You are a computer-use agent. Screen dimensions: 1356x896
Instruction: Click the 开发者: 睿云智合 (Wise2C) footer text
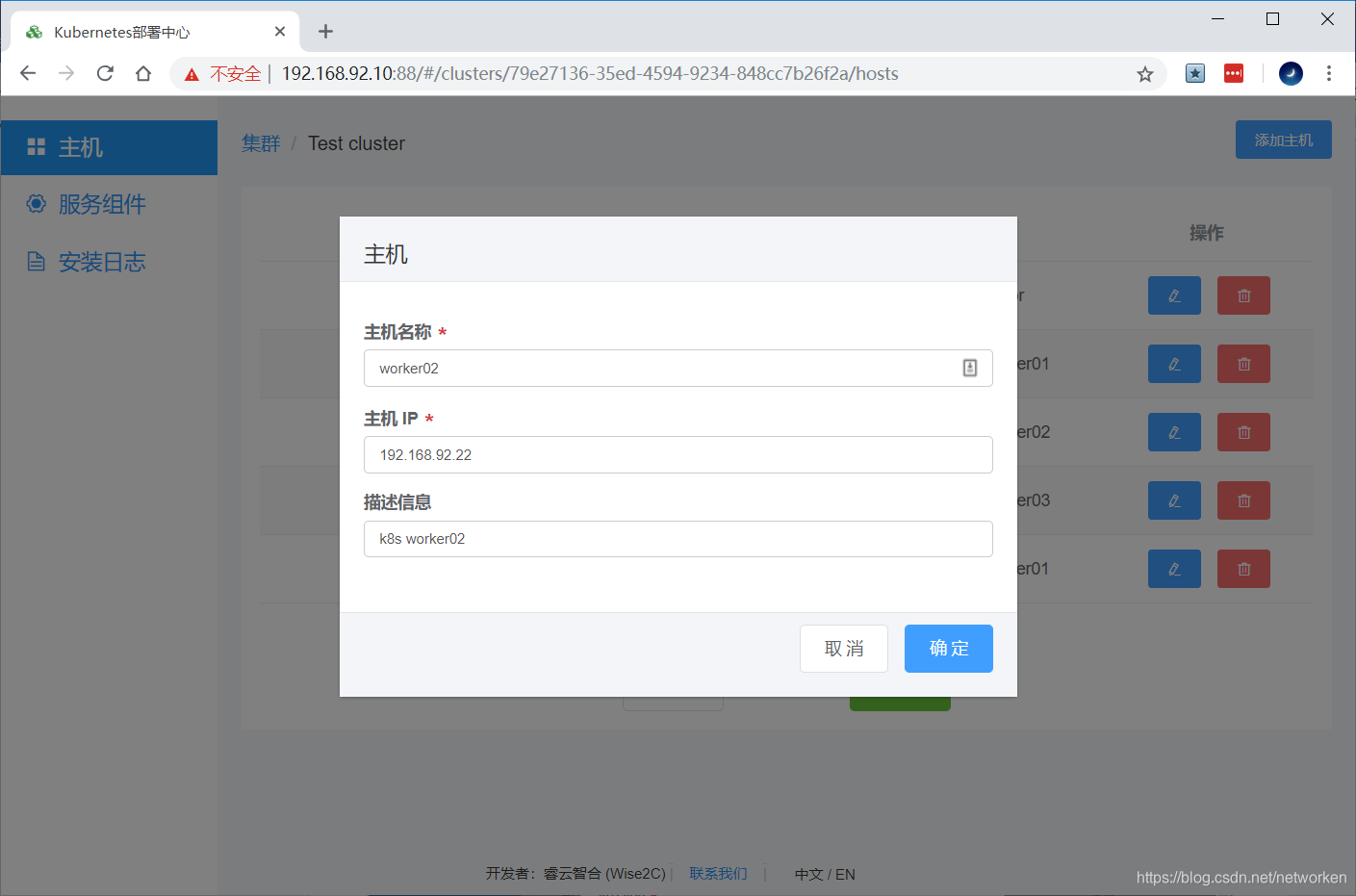(x=576, y=874)
